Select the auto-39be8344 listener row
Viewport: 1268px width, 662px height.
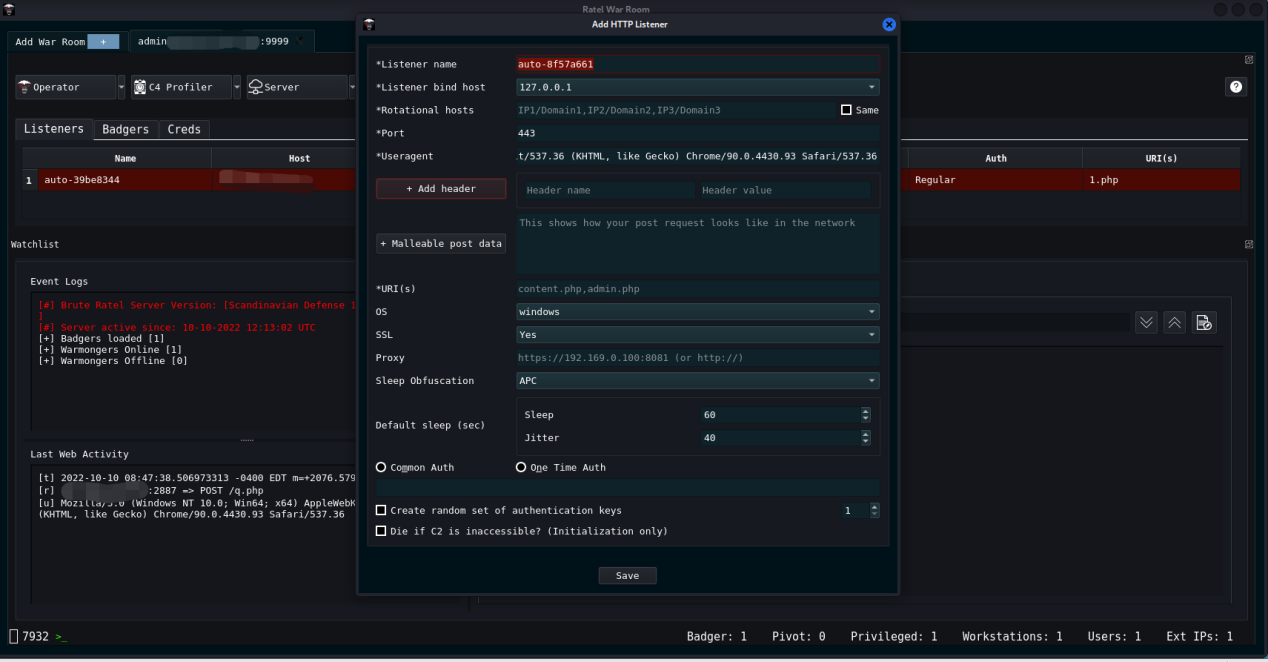631,180
